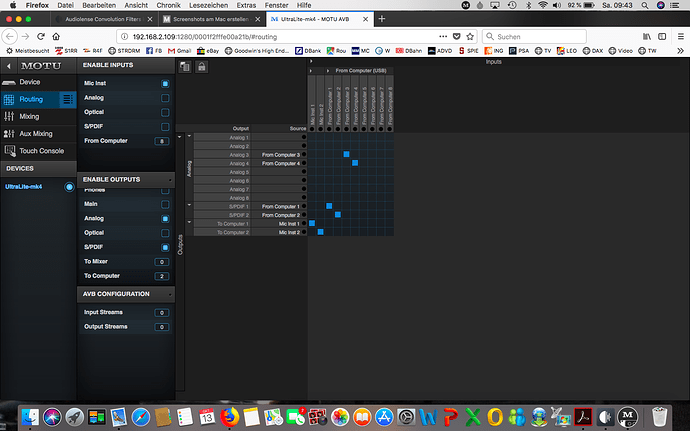
Task: Expand the From Computer (USB) input group
Action: coord(328,70)
